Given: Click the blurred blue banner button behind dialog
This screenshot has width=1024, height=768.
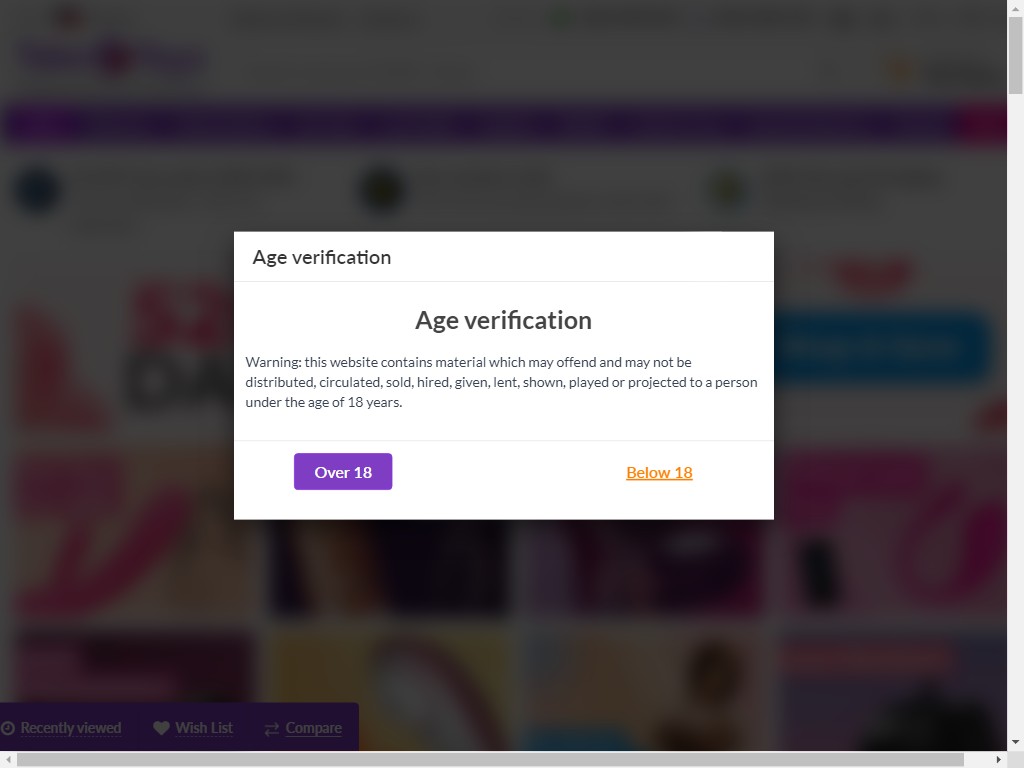Looking at the screenshot, I should click(x=880, y=347).
